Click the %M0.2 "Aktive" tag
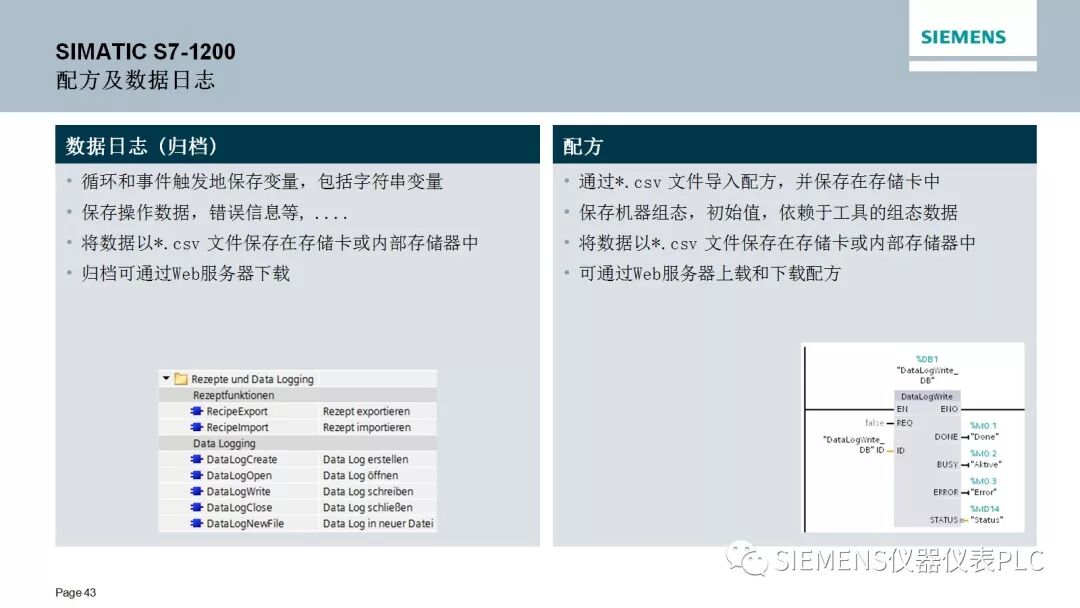Screen dimensions: 1080x608 [986, 459]
